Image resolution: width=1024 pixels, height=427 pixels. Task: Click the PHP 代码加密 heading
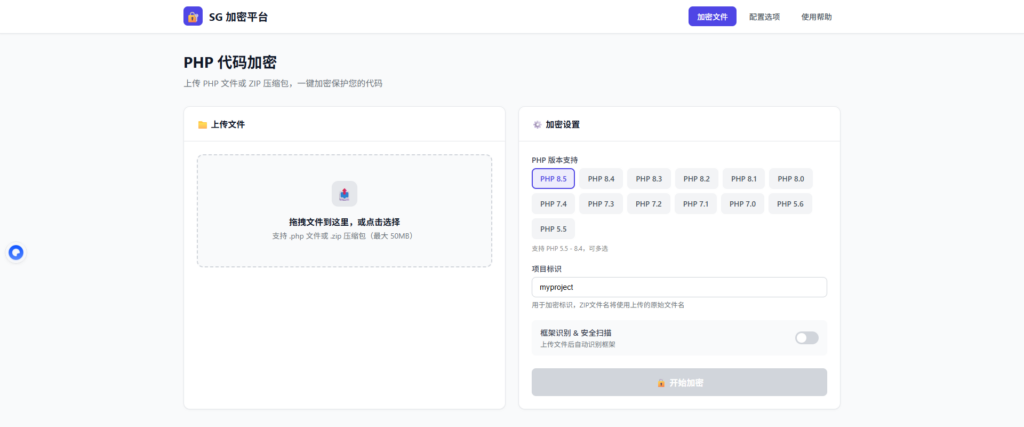(230, 63)
